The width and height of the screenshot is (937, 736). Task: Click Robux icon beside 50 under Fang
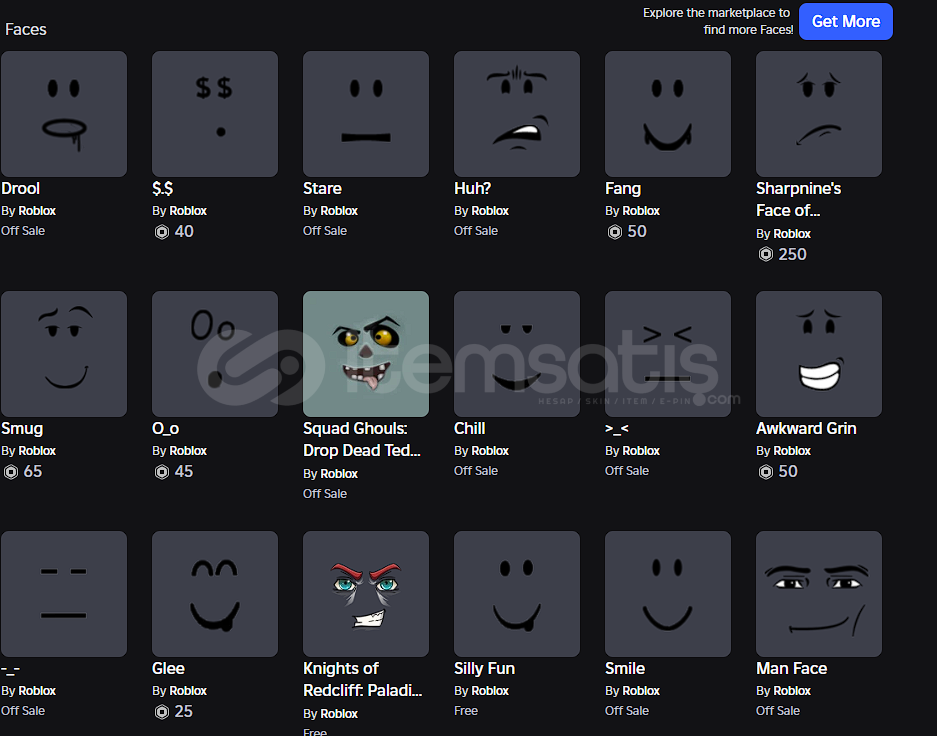tap(615, 232)
